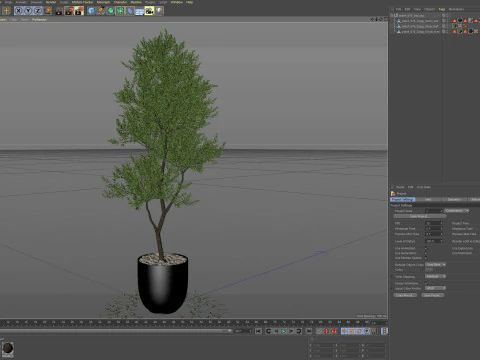Select the first child plant object
This screenshot has height=360, width=480.
point(420,21)
